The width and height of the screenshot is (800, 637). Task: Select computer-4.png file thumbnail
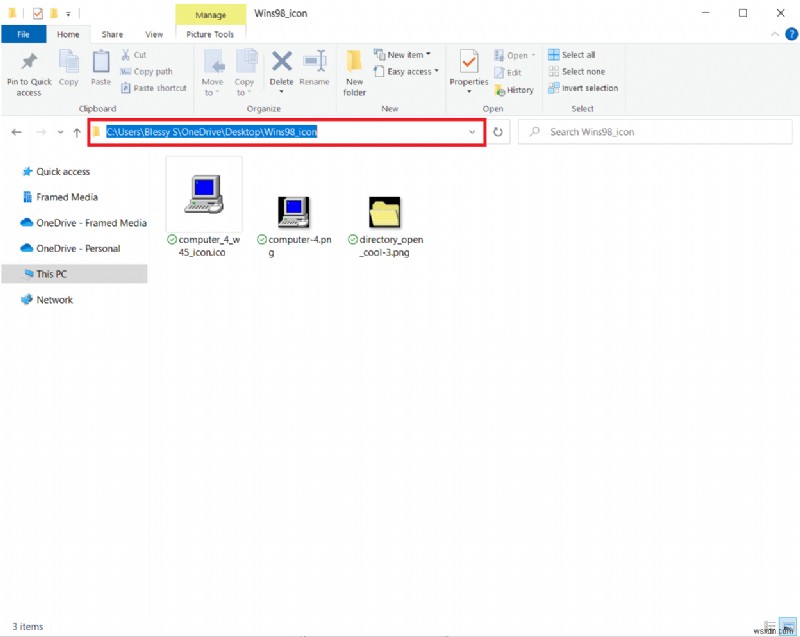[x=293, y=212]
